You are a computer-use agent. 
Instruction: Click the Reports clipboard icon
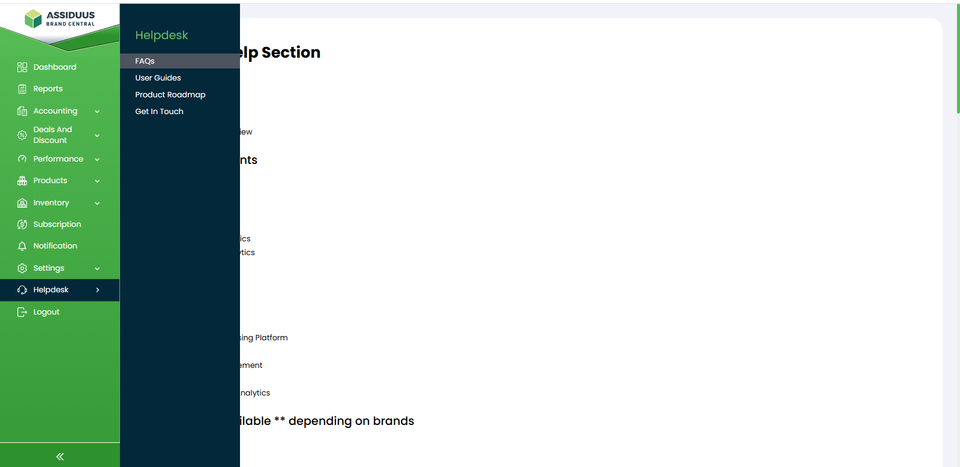click(22, 89)
